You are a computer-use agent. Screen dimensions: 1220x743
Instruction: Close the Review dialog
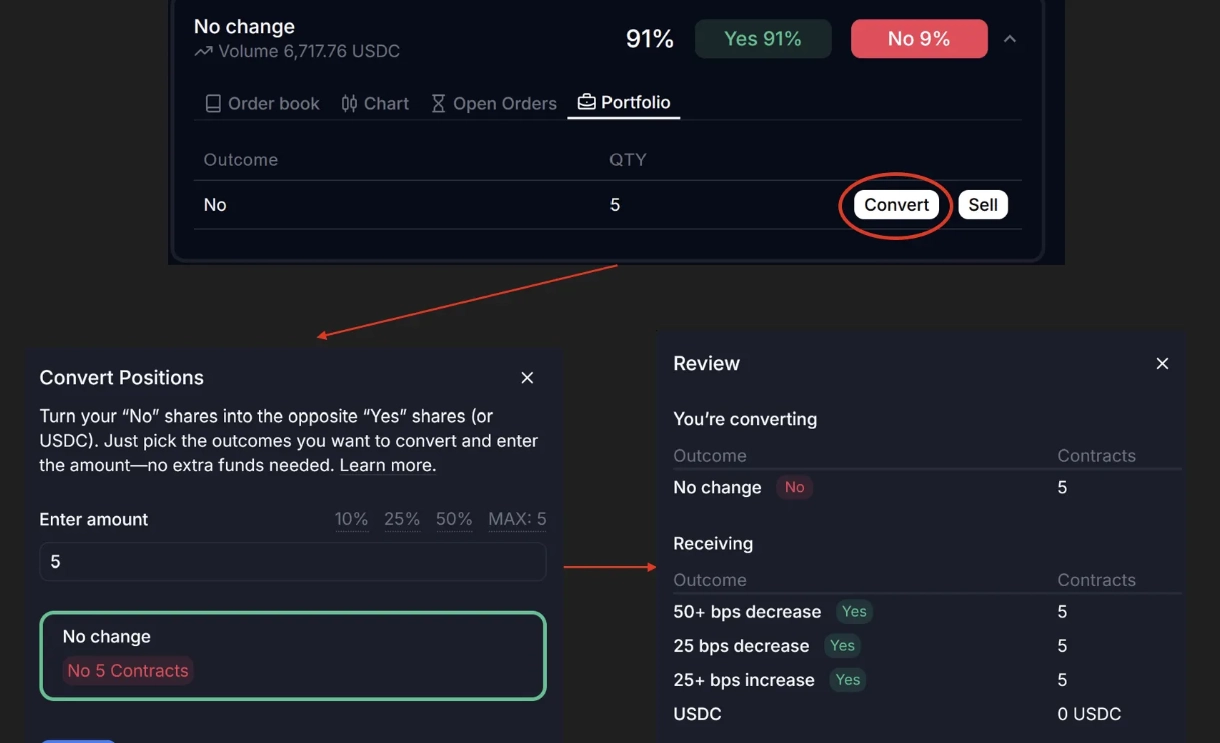coord(1162,363)
